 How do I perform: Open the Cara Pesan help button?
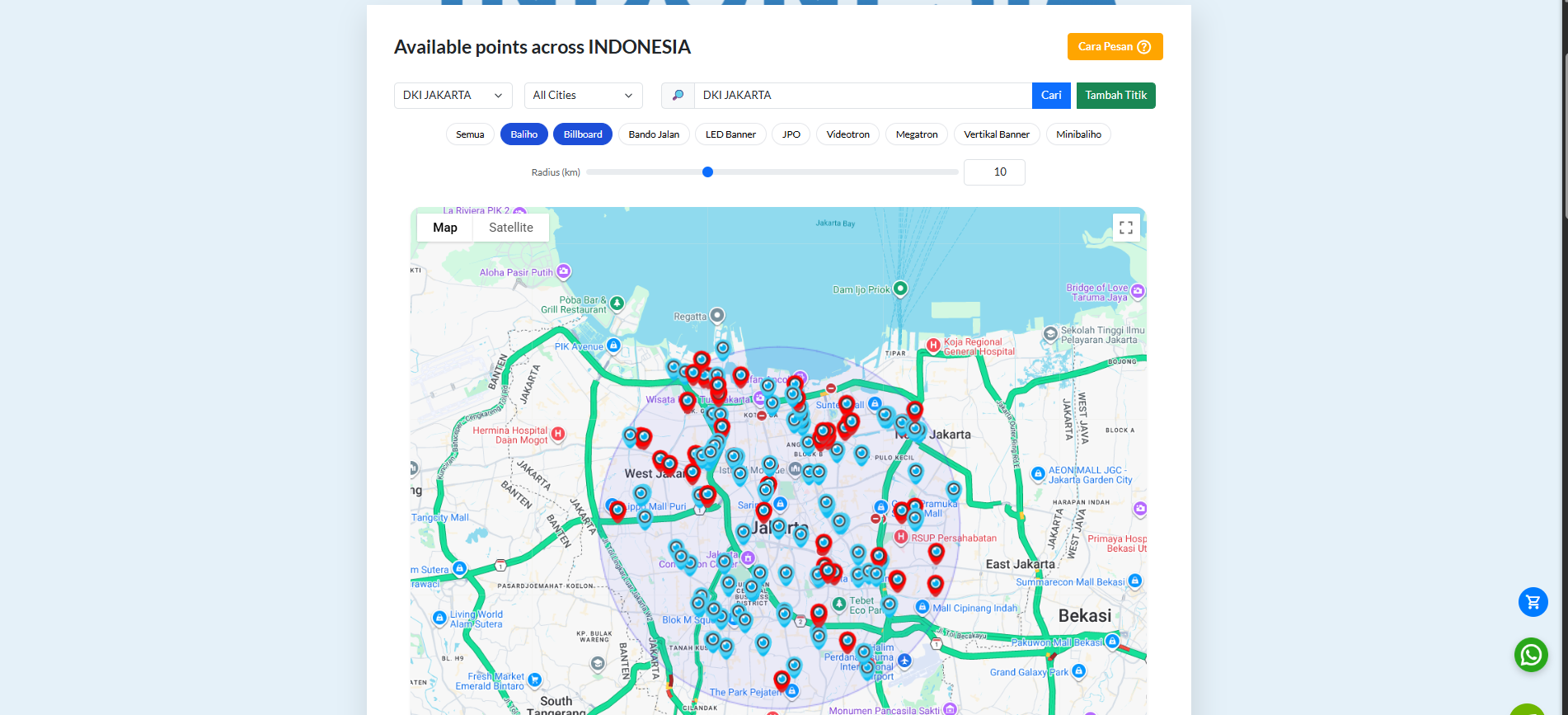coord(1115,47)
